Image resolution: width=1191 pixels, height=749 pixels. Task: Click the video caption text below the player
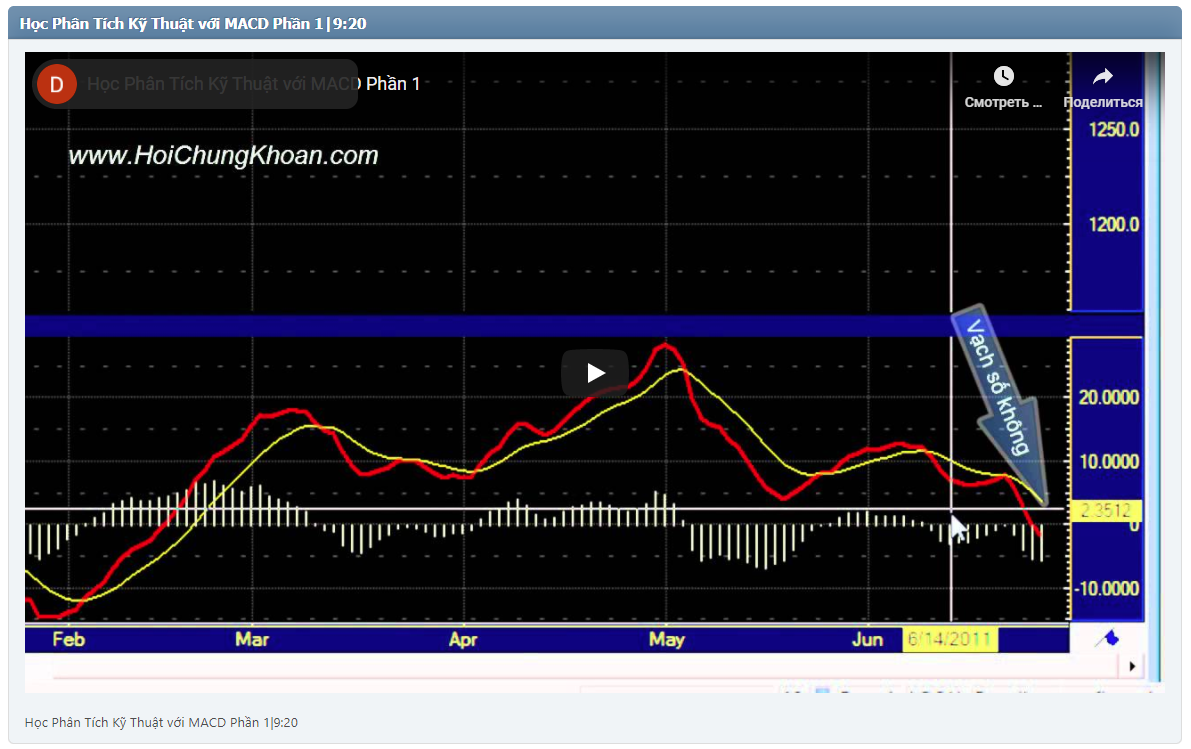click(x=161, y=722)
